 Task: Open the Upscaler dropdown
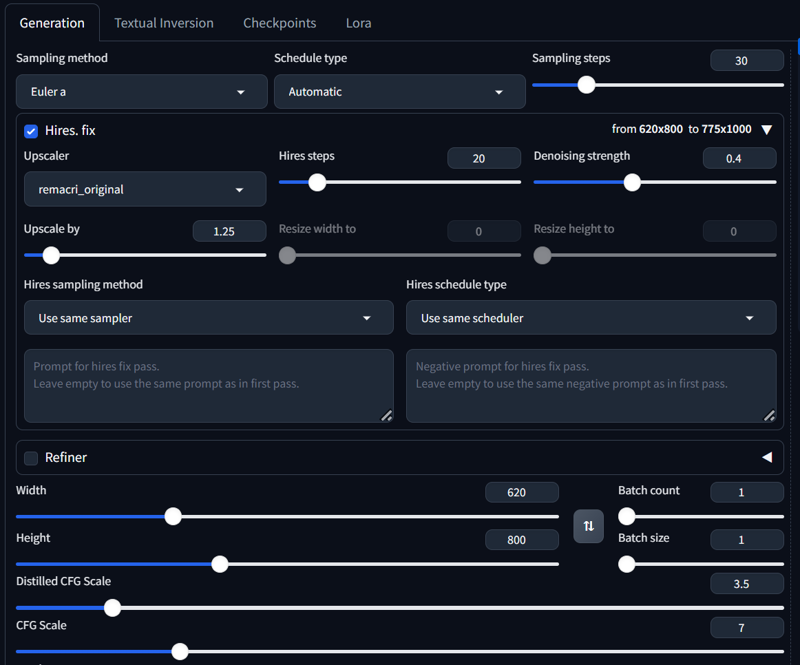[145, 189]
